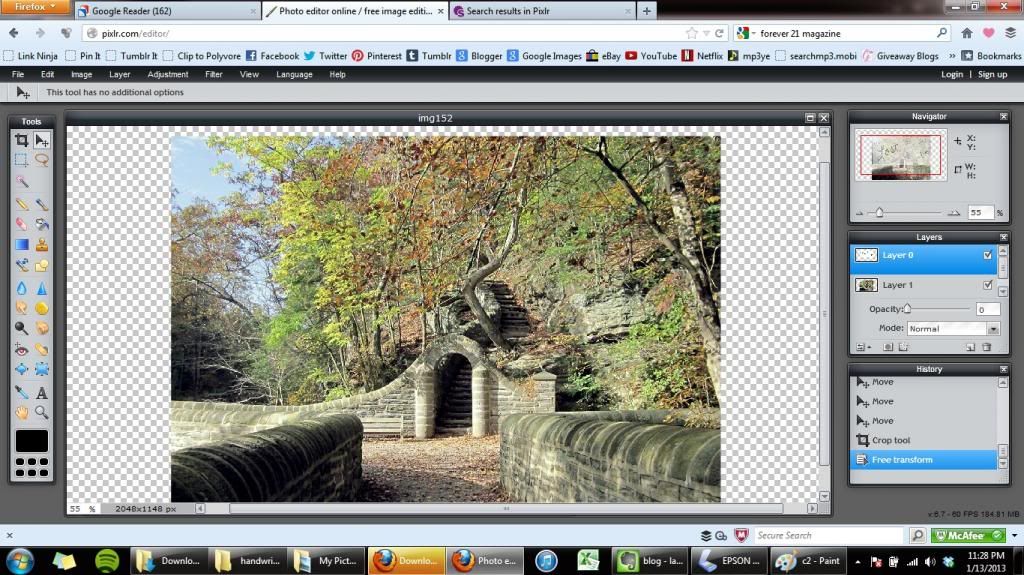
Task: Click the layer Opacity slider handle
Action: pos(907,309)
